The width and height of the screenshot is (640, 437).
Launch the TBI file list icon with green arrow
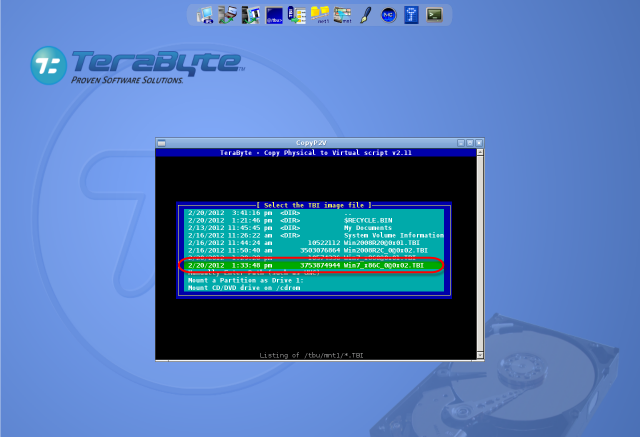pos(297,15)
